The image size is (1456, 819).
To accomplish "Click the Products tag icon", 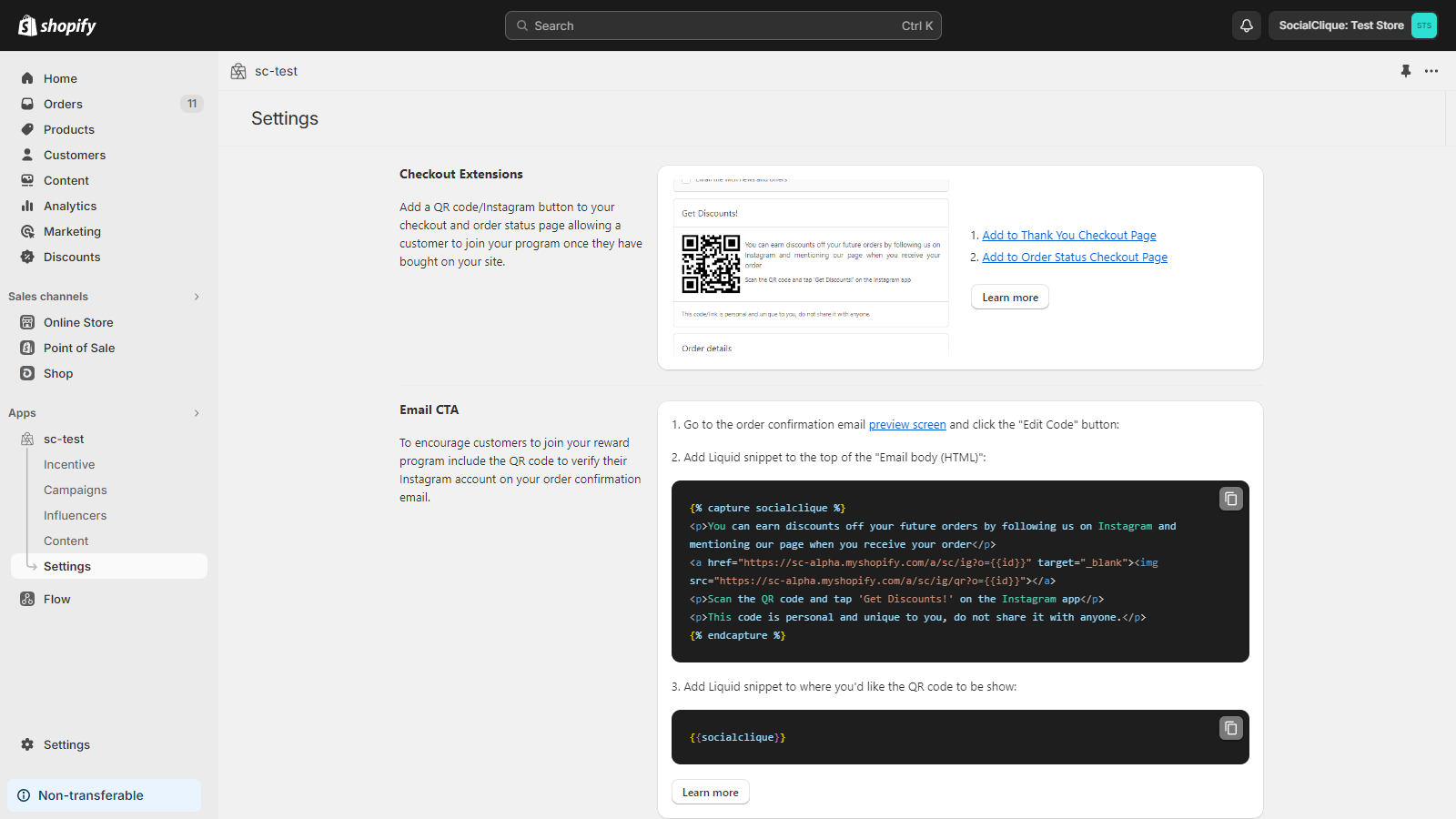I will coord(27,129).
